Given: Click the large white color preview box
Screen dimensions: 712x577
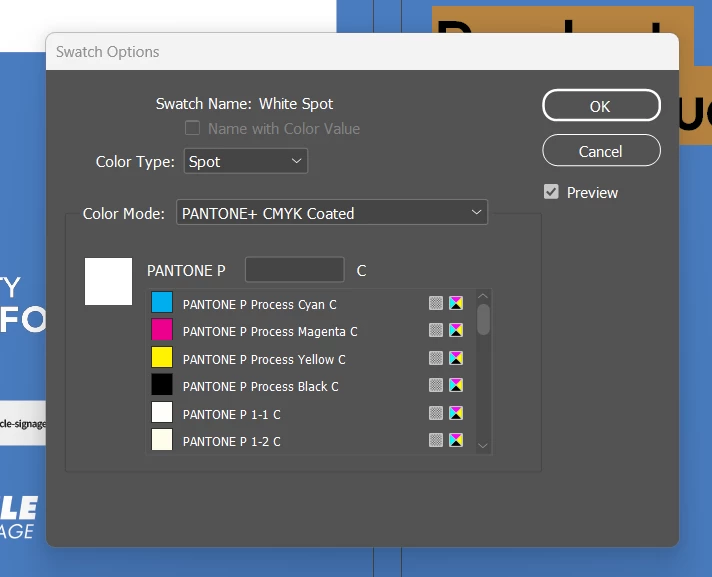Looking at the screenshot, I should (x=109, y=281).
